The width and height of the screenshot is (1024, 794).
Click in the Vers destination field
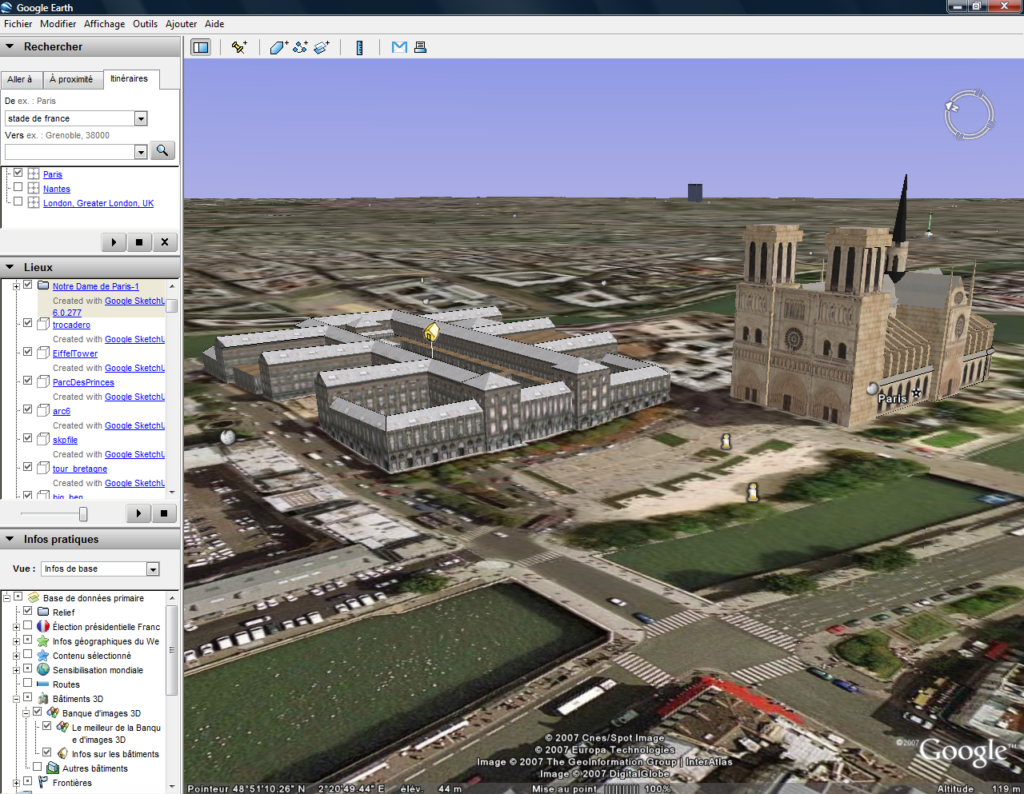coord(70,151)
